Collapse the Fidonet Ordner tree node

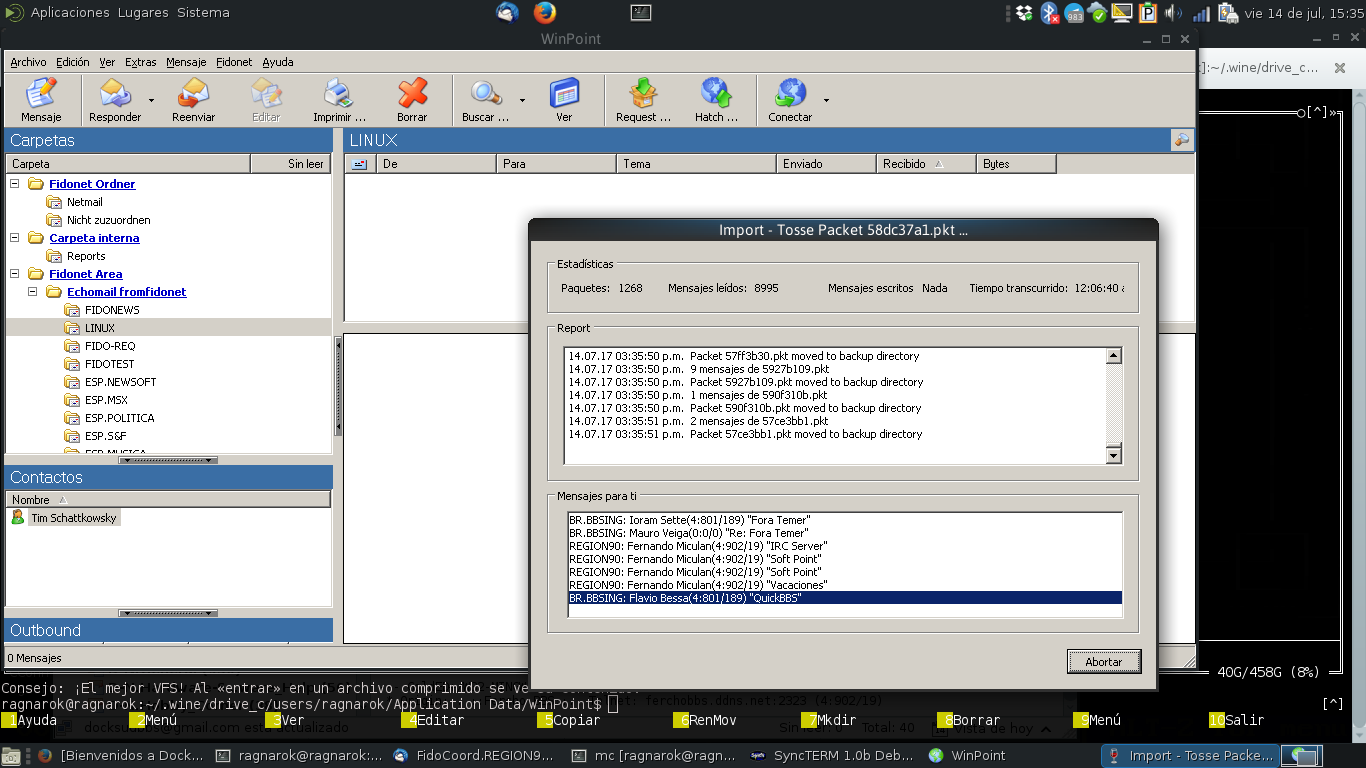click(x=15, y=184)
